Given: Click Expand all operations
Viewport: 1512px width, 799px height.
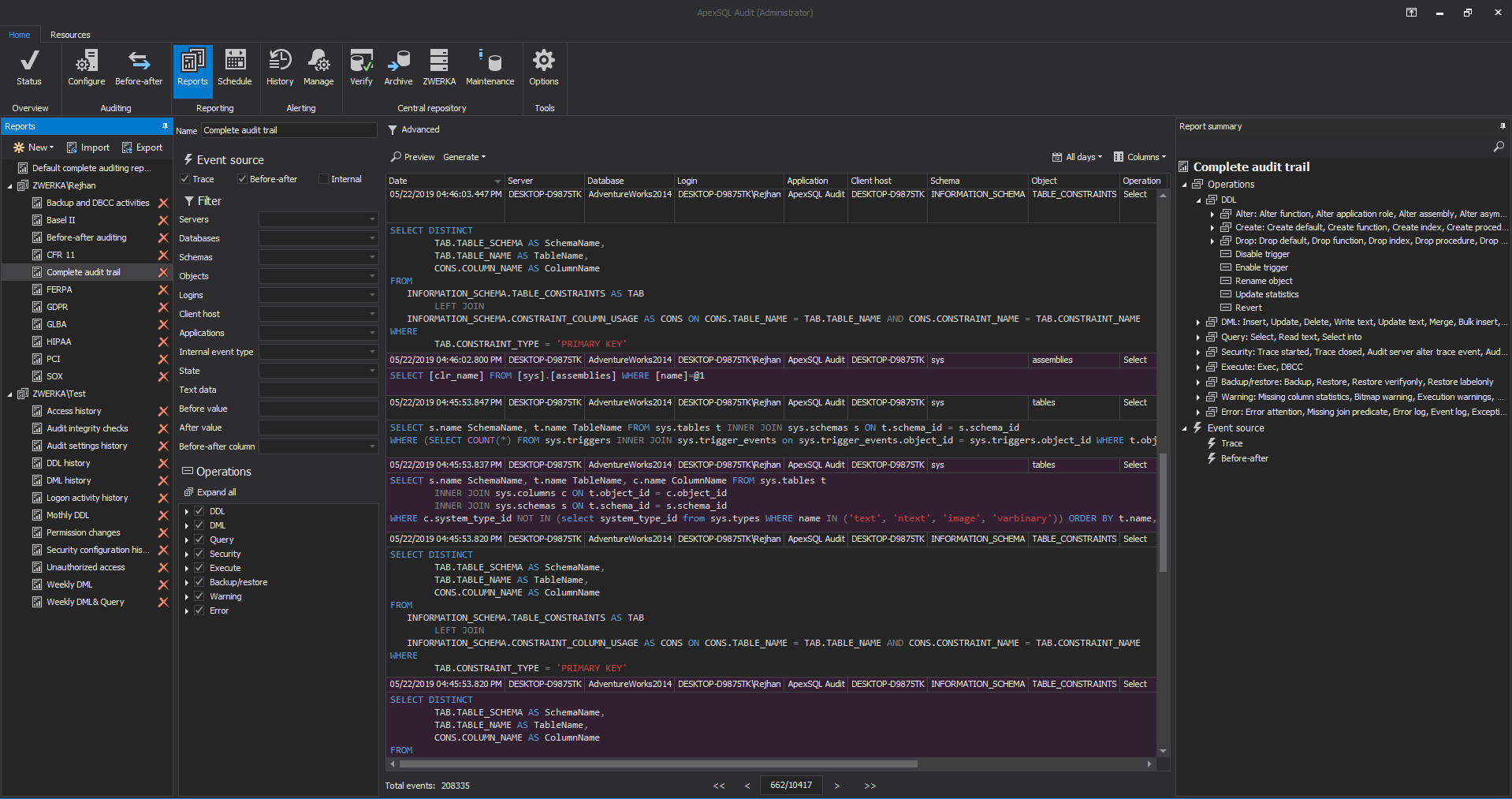Looking at the screenshot, I should (210, 492).
